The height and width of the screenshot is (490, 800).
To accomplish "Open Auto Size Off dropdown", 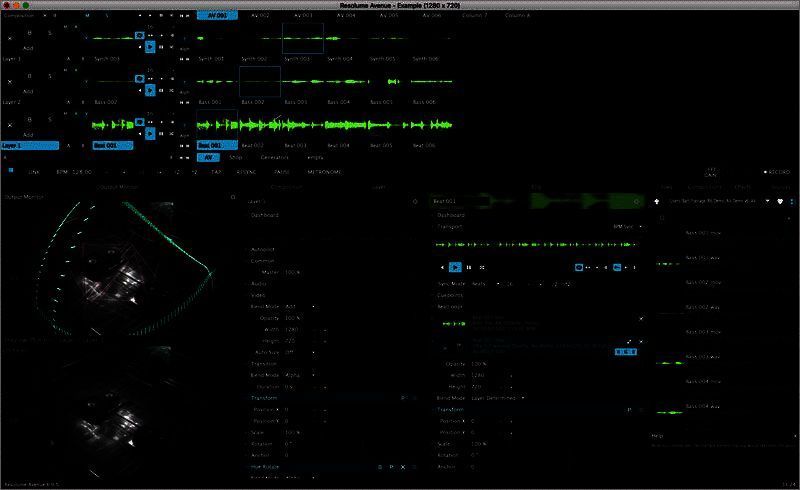I will click(x=300, y=353).
